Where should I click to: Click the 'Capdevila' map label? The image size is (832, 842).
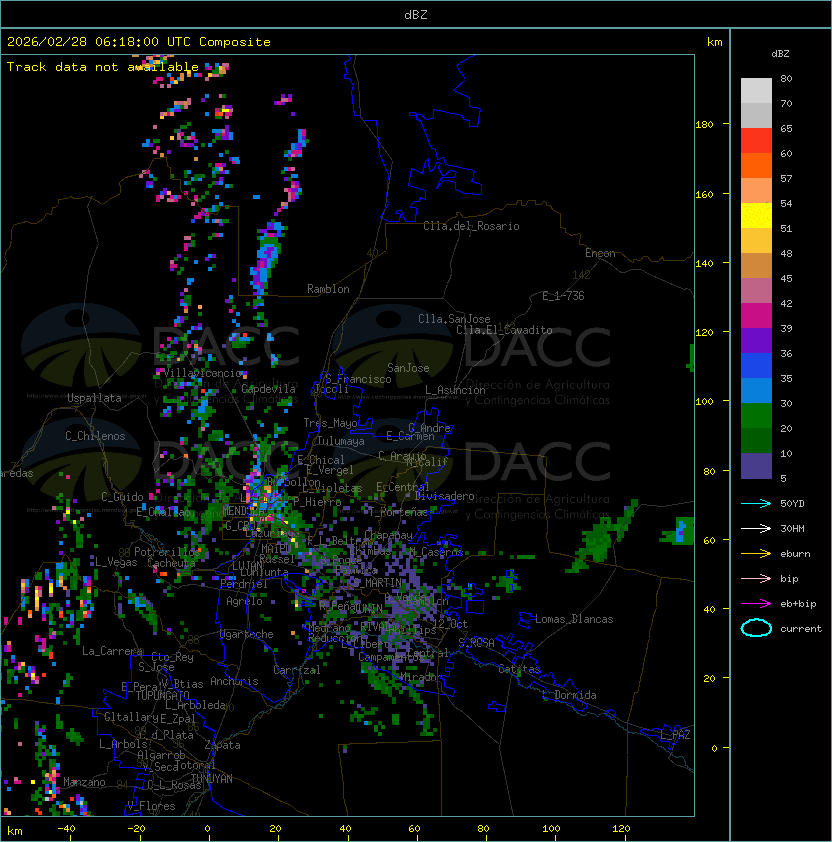268,389
